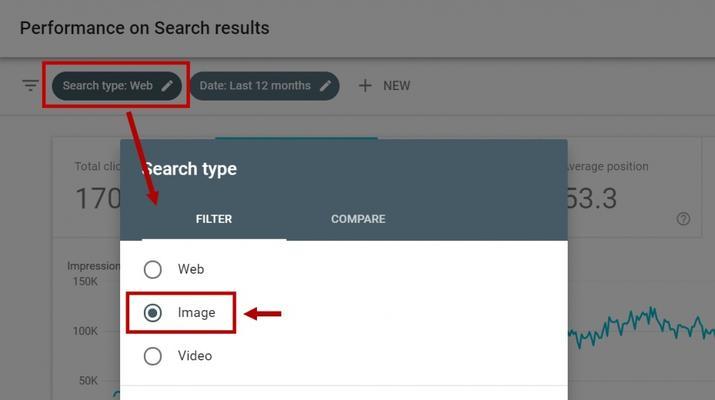Click the Web option label
The width and height of the screenshot is (715, 400).
tap(191, 269)
